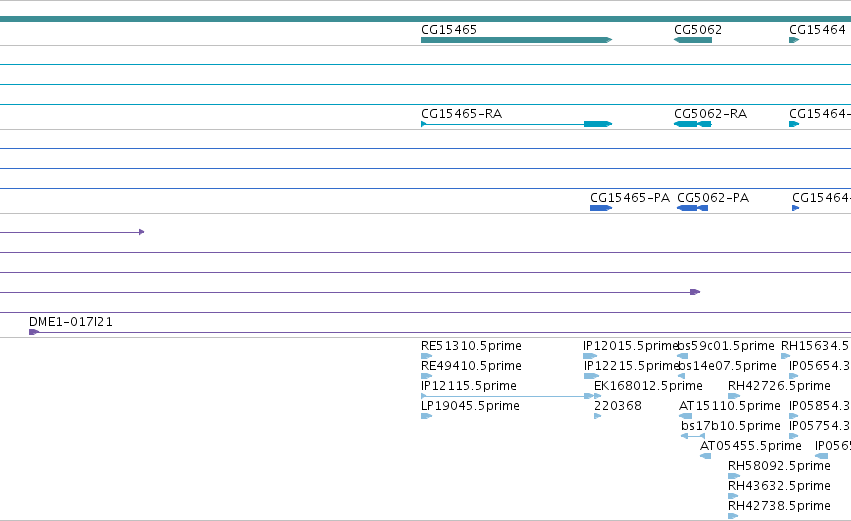
Task: Select the CG5062-RA transcript exon glyph
Action: [693, 124]
